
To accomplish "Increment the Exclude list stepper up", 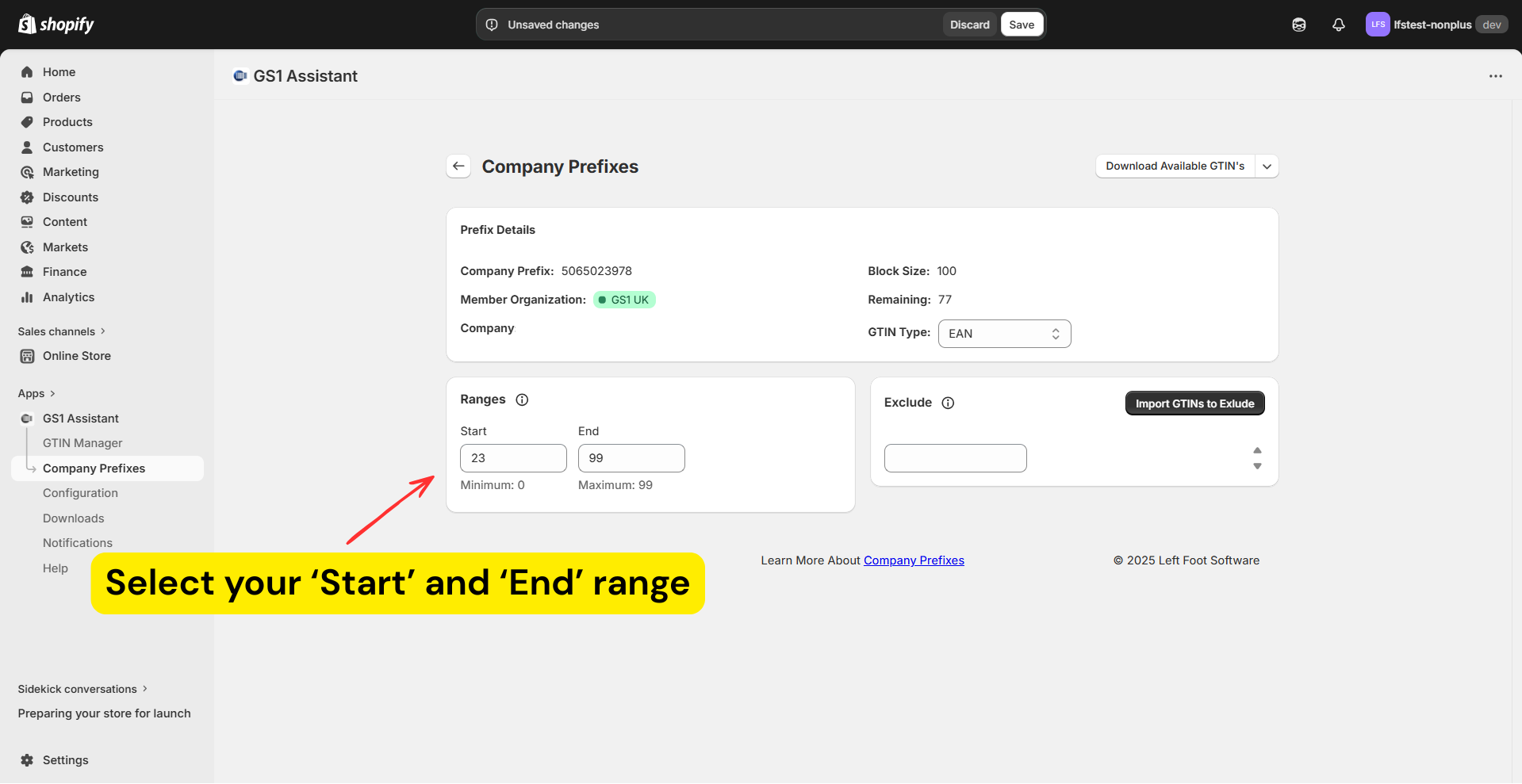I will pos(1257,450).
